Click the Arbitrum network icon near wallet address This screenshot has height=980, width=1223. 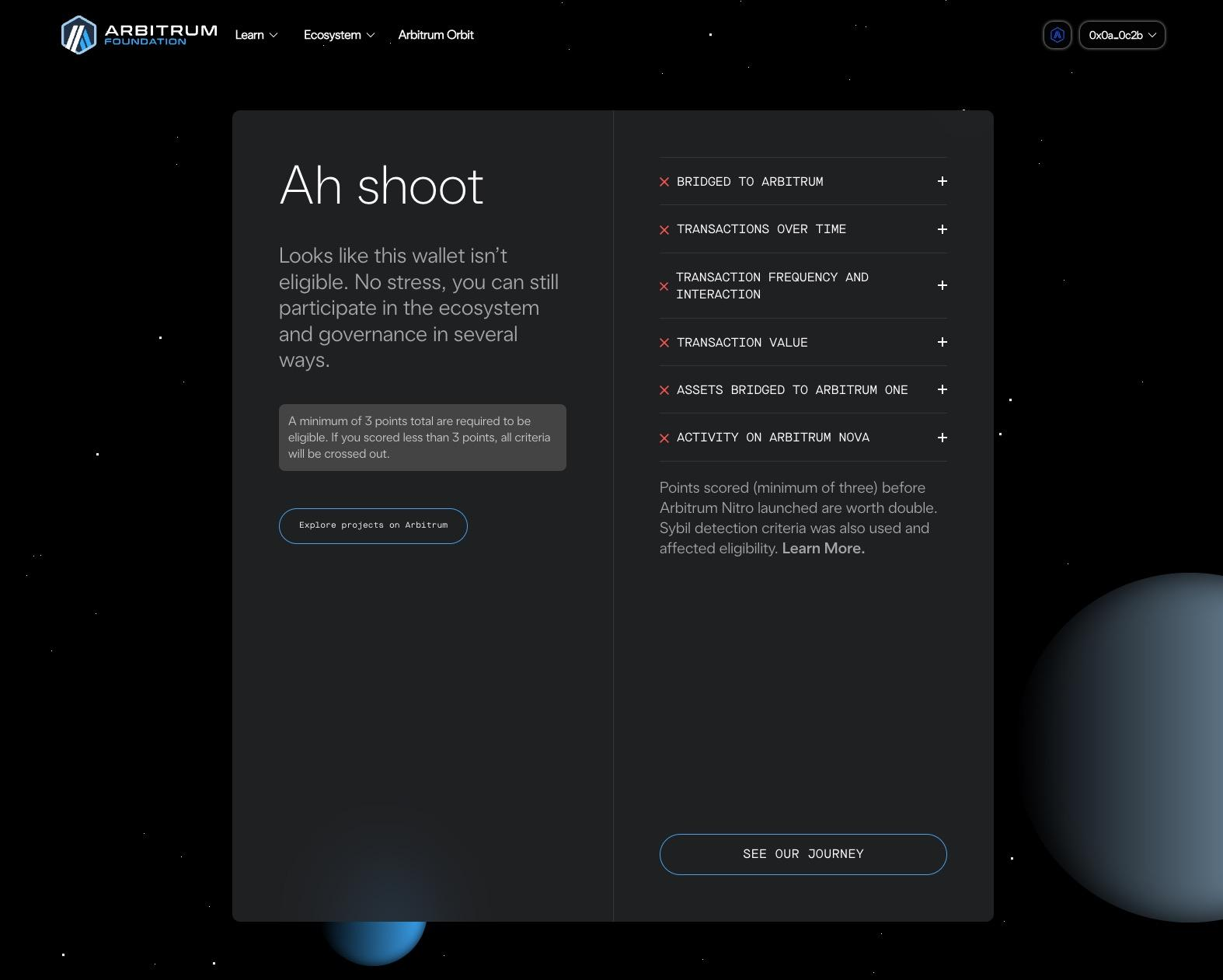click(1057, 35)
